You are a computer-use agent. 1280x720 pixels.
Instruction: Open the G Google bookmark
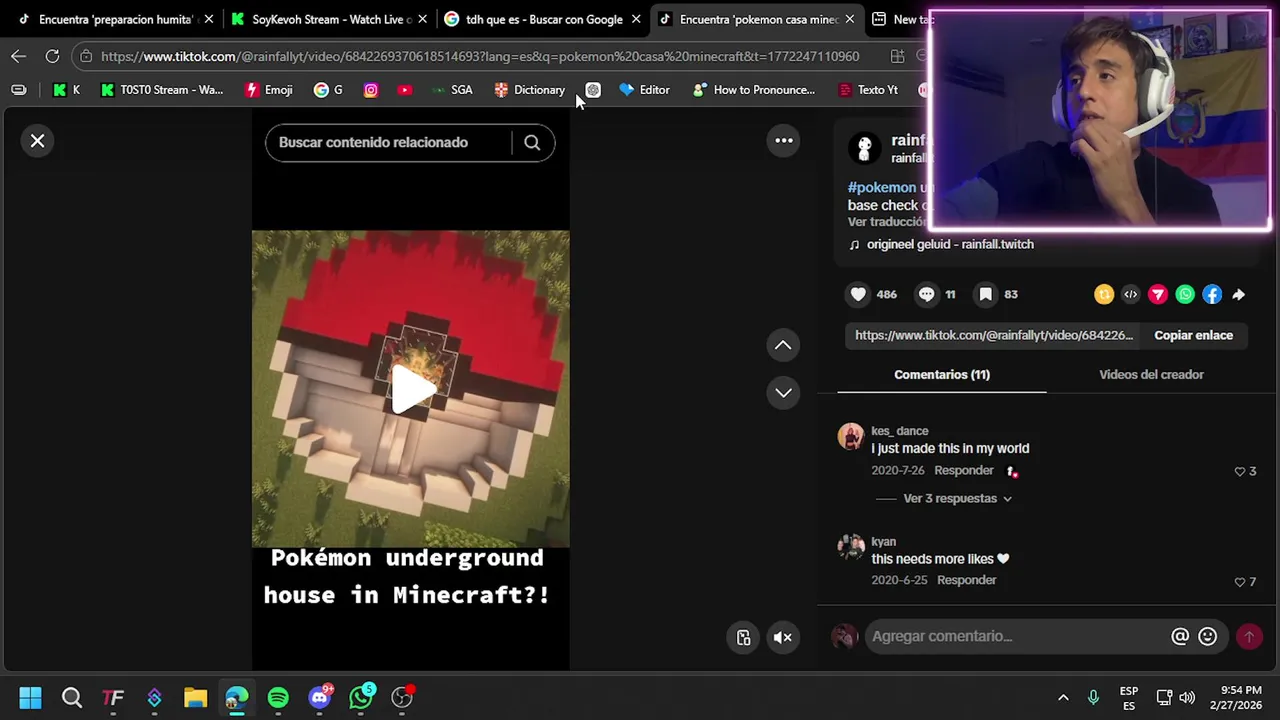coord(328,90)
